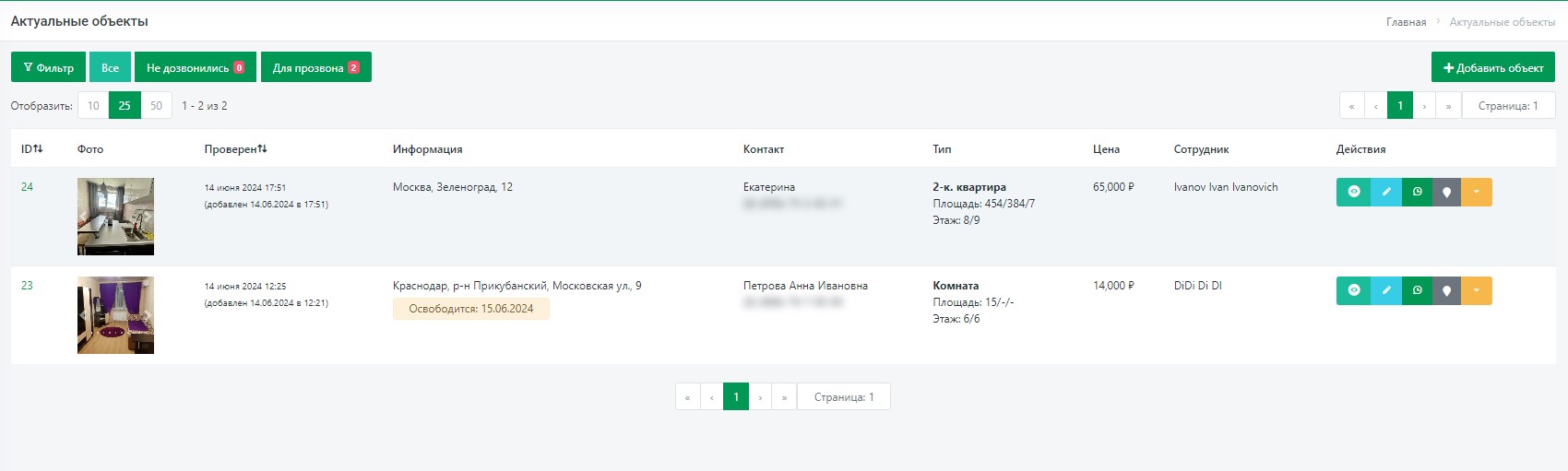Go to first page in top pagination
This screenshot has height=471, width=1568.
click(x=1351, y=105)
